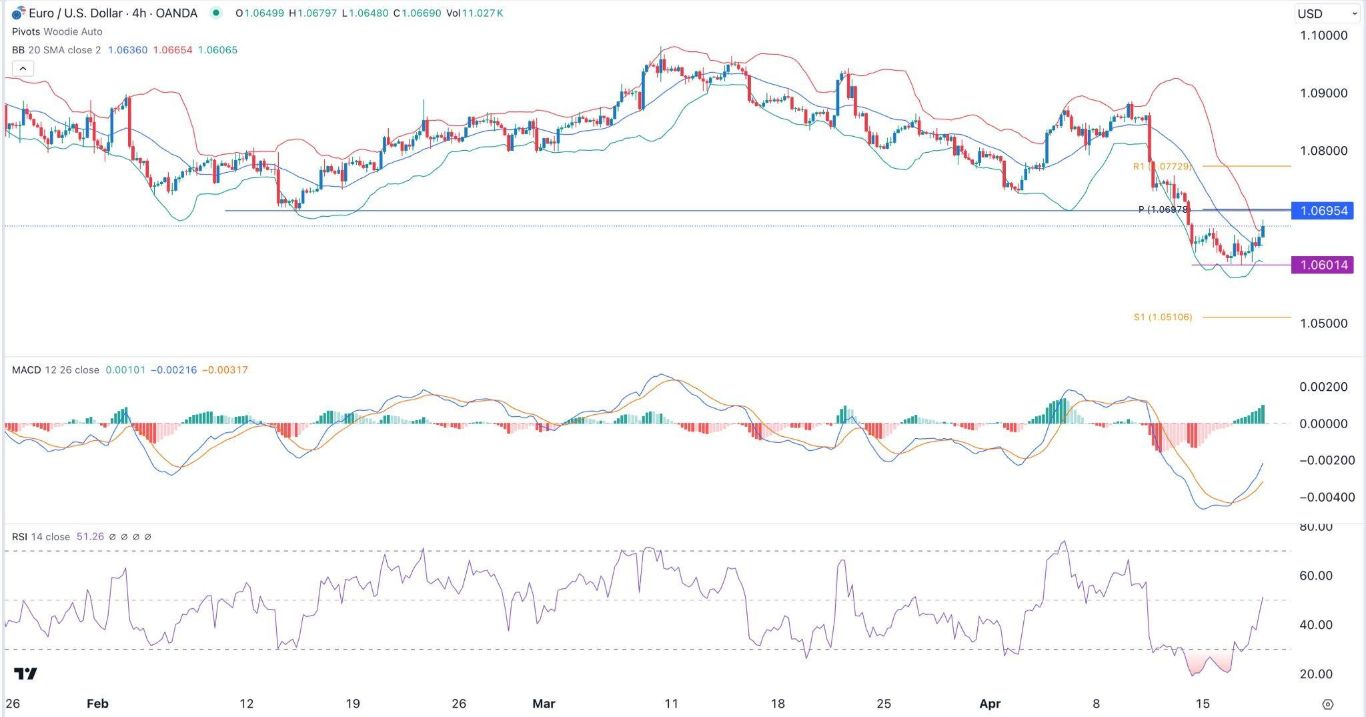Click the Mar label on time axis
This screenshot has width=1366, height=717.
coord(543,703)
